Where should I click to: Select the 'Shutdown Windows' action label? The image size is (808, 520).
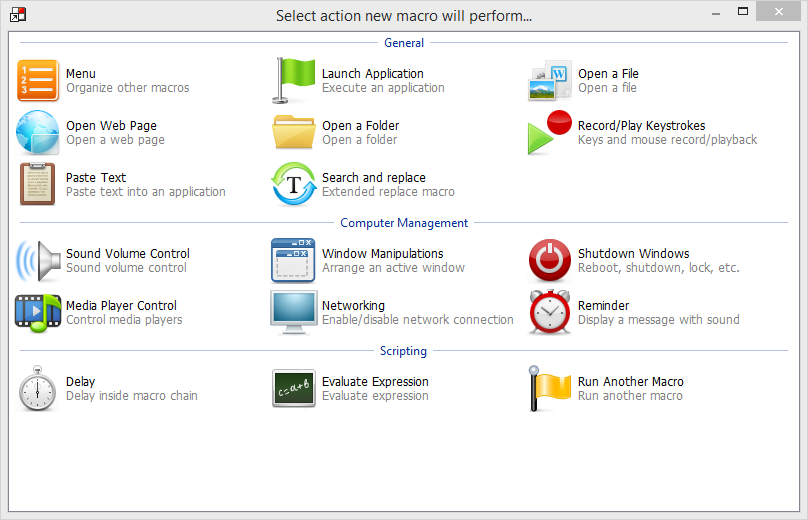coord(633,254)
